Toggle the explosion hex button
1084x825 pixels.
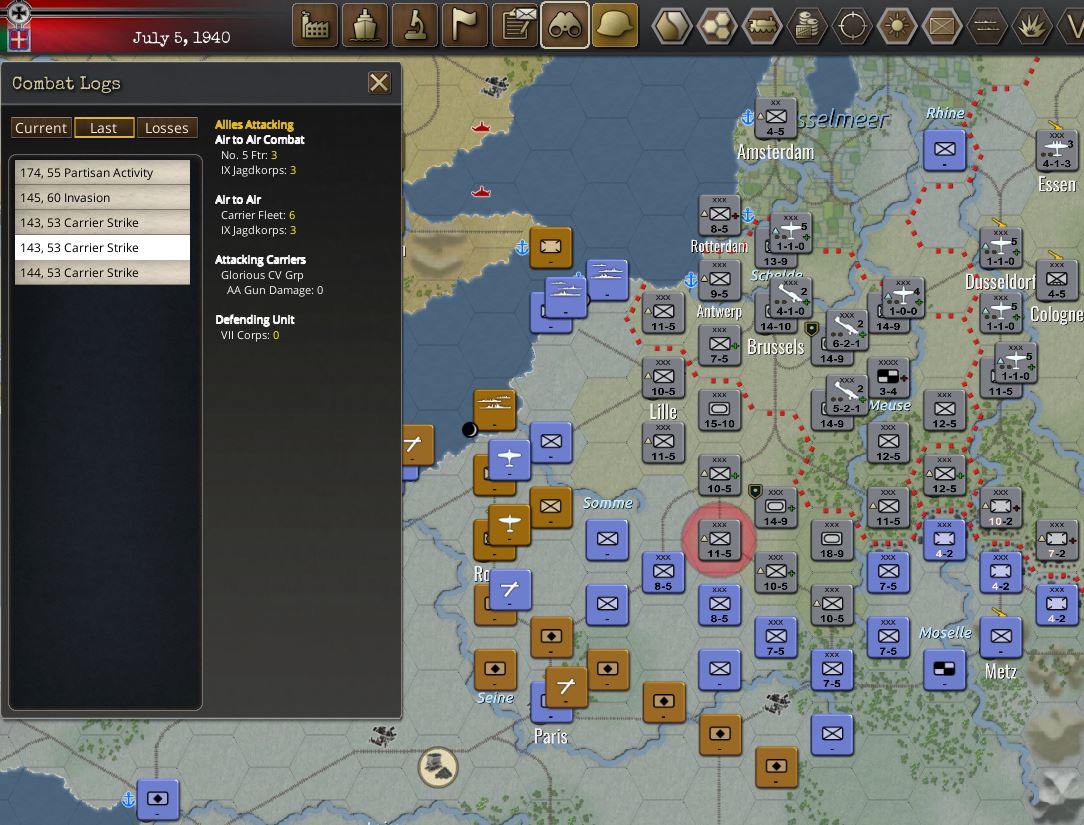1031,26
